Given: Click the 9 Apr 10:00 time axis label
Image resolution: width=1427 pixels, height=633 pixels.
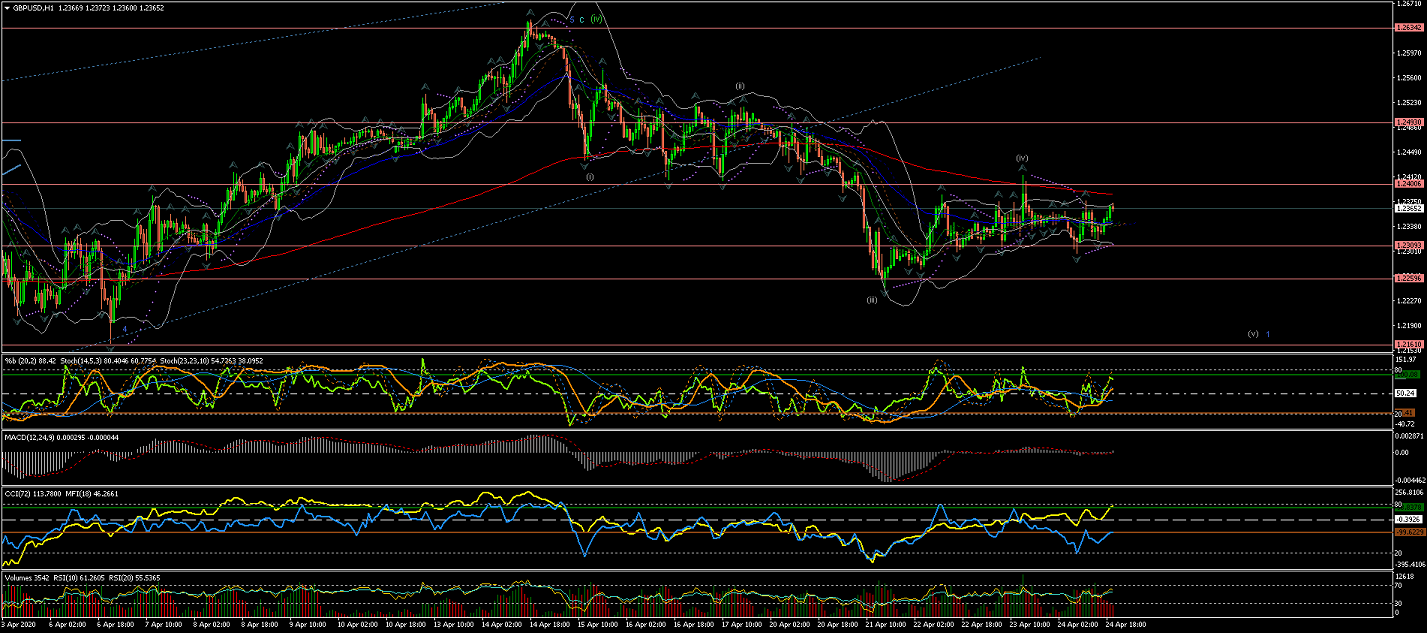Looking at the screenshot, I should [x=308, y=624].
